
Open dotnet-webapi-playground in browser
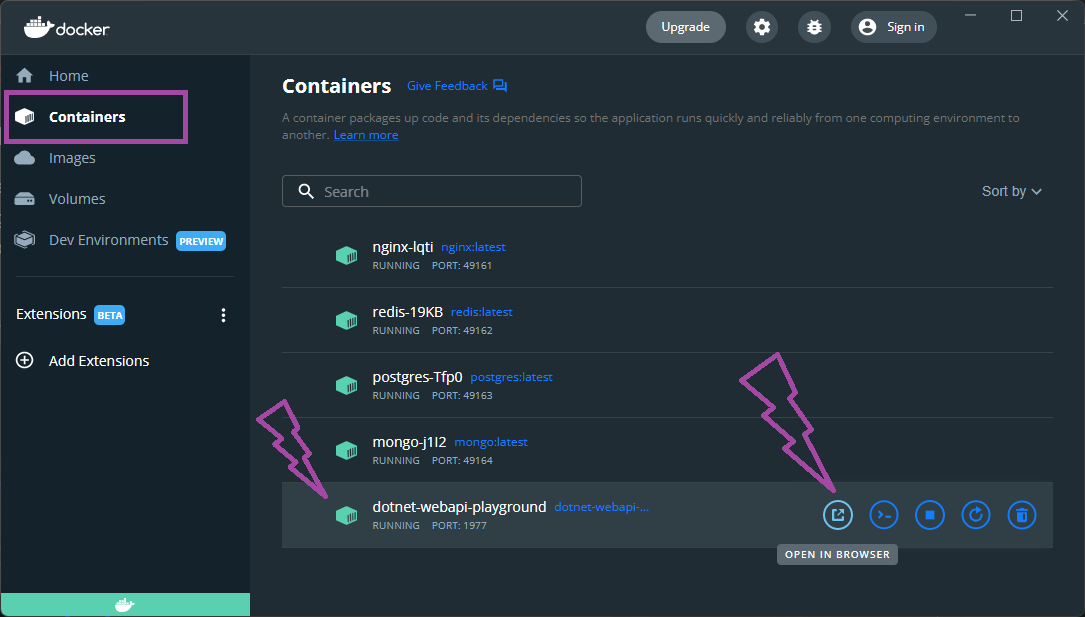(x=838, y=515)
